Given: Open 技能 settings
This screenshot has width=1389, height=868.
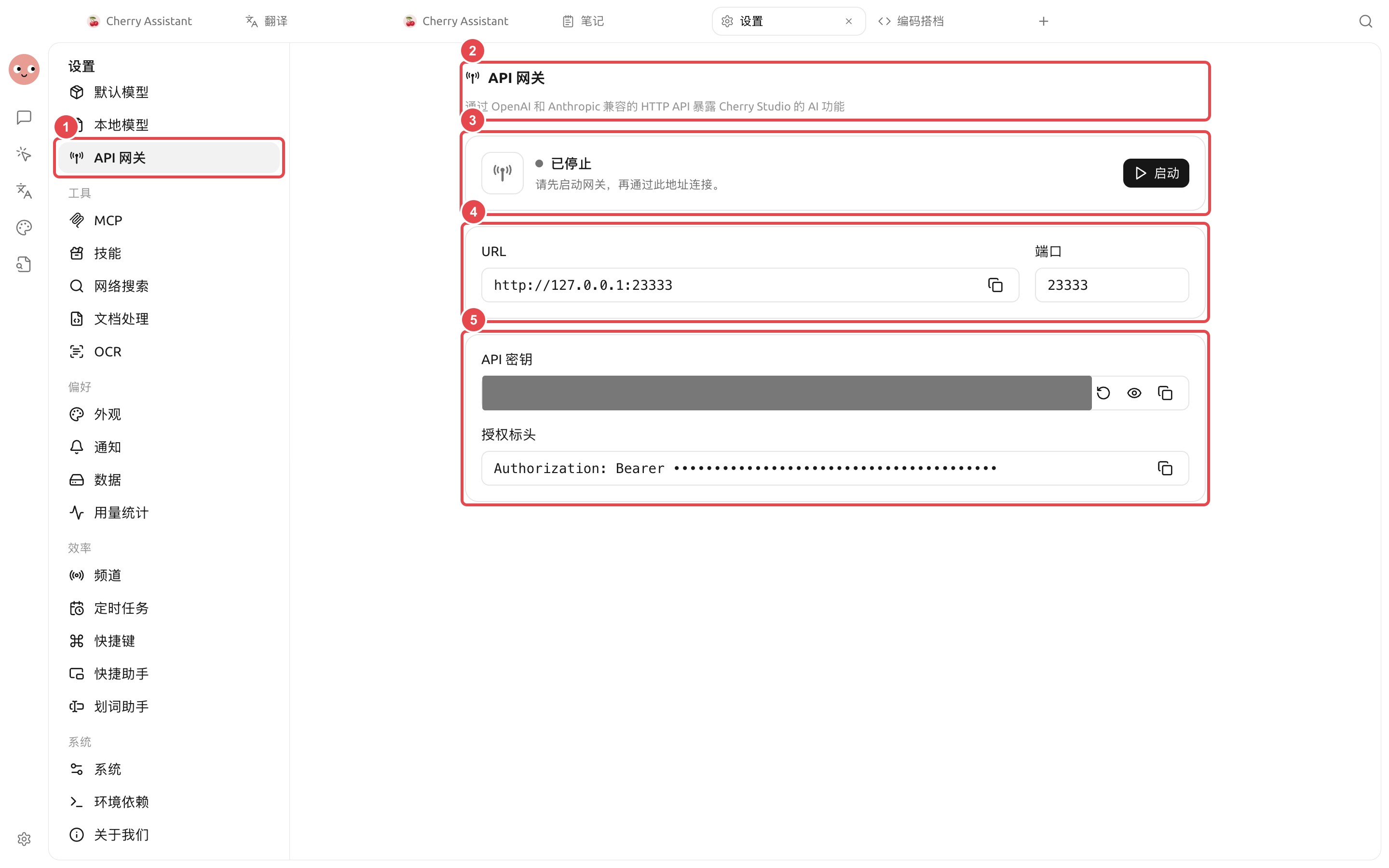Looking at the screenshot, I should click(x=169, y=253).
